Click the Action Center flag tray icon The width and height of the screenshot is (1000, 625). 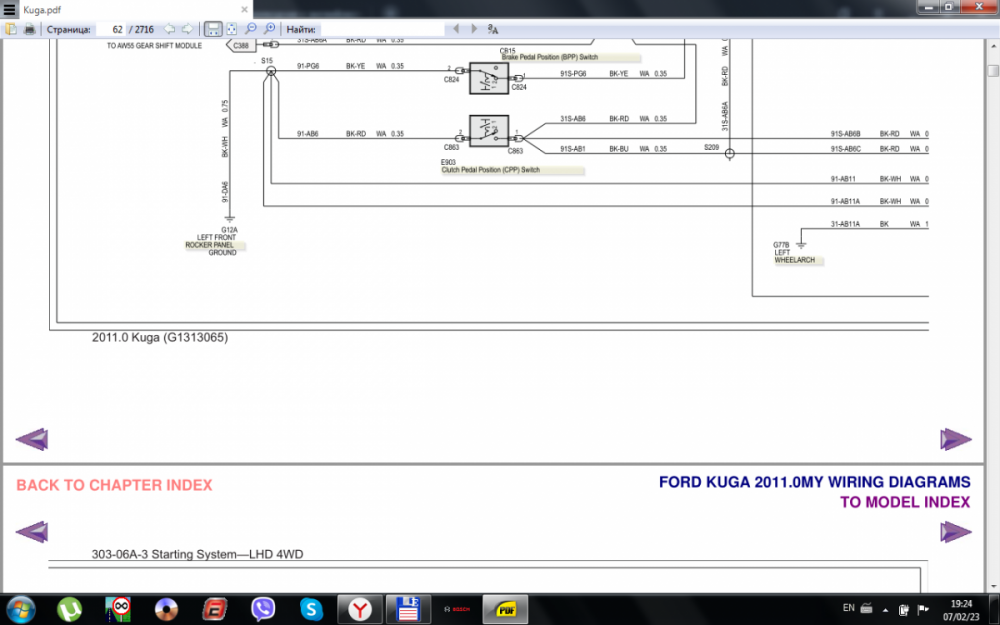pos(922,609)
